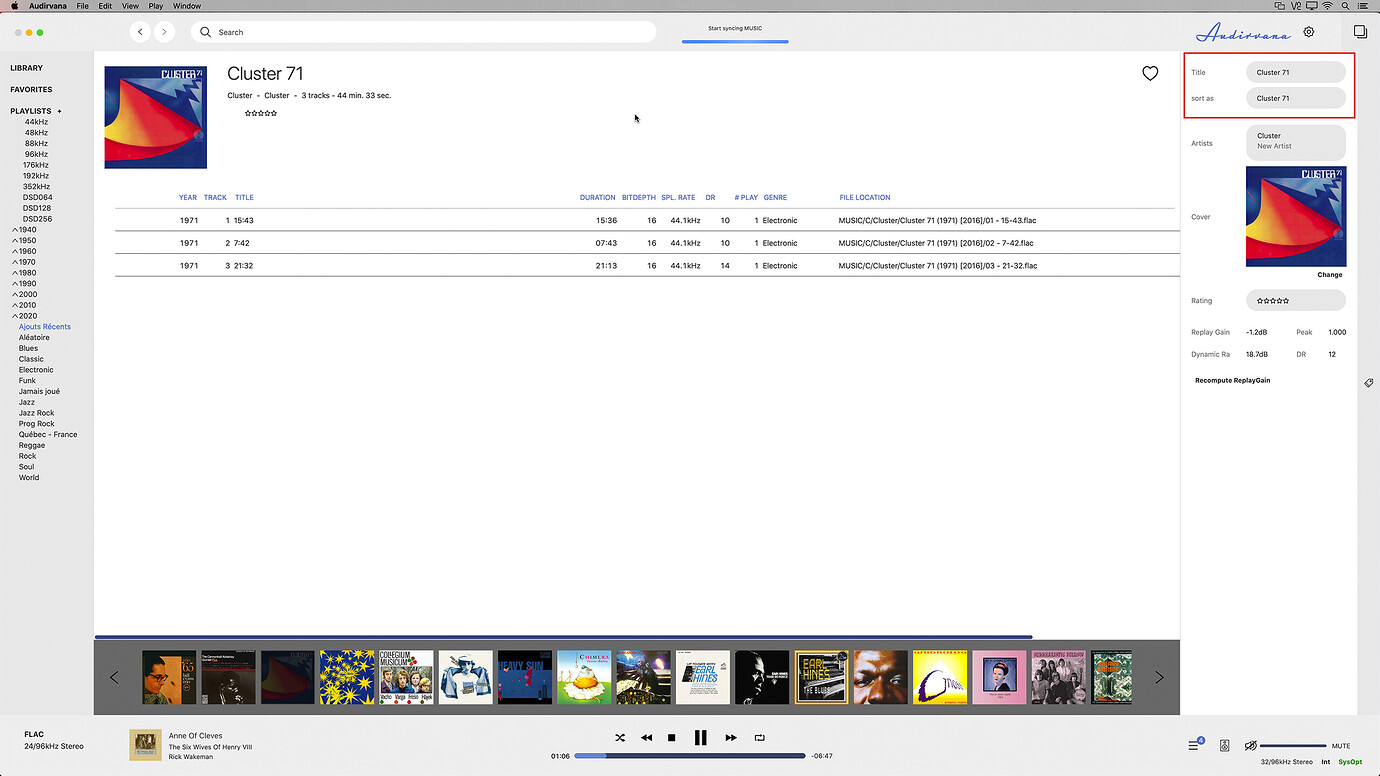
Task: Select the Collegium Musicum album thumbnail
Action: click(x=406, y=677)
